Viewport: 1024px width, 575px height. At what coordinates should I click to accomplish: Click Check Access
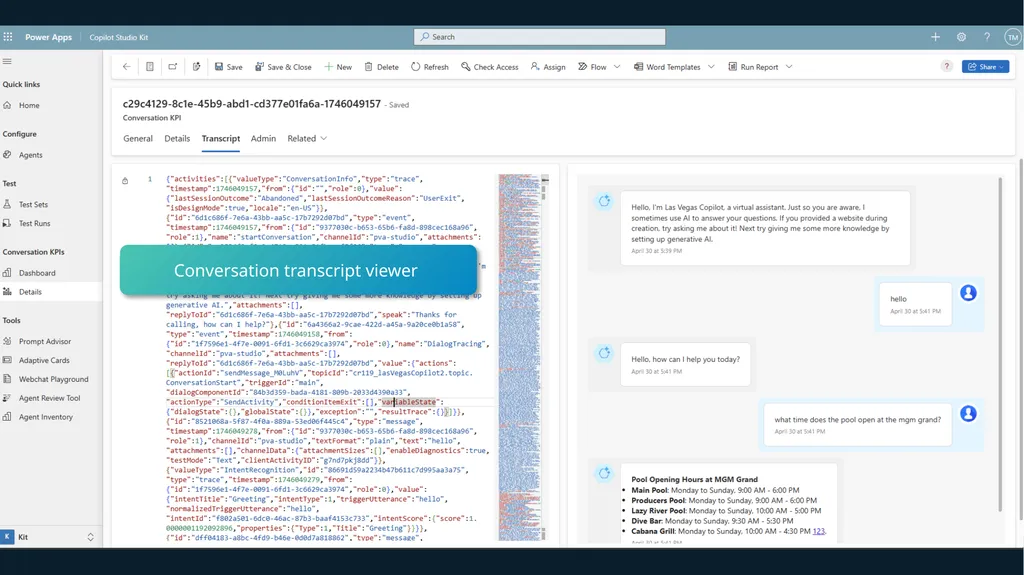[489, 67]
